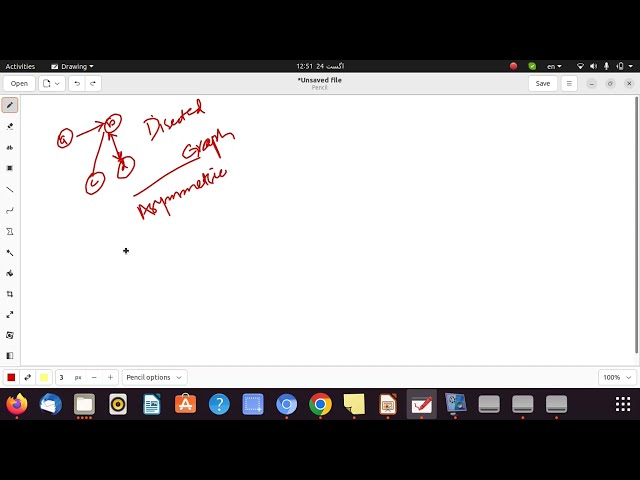
Task: Open Chromium browser from the dock
Action: click(287, 404)
